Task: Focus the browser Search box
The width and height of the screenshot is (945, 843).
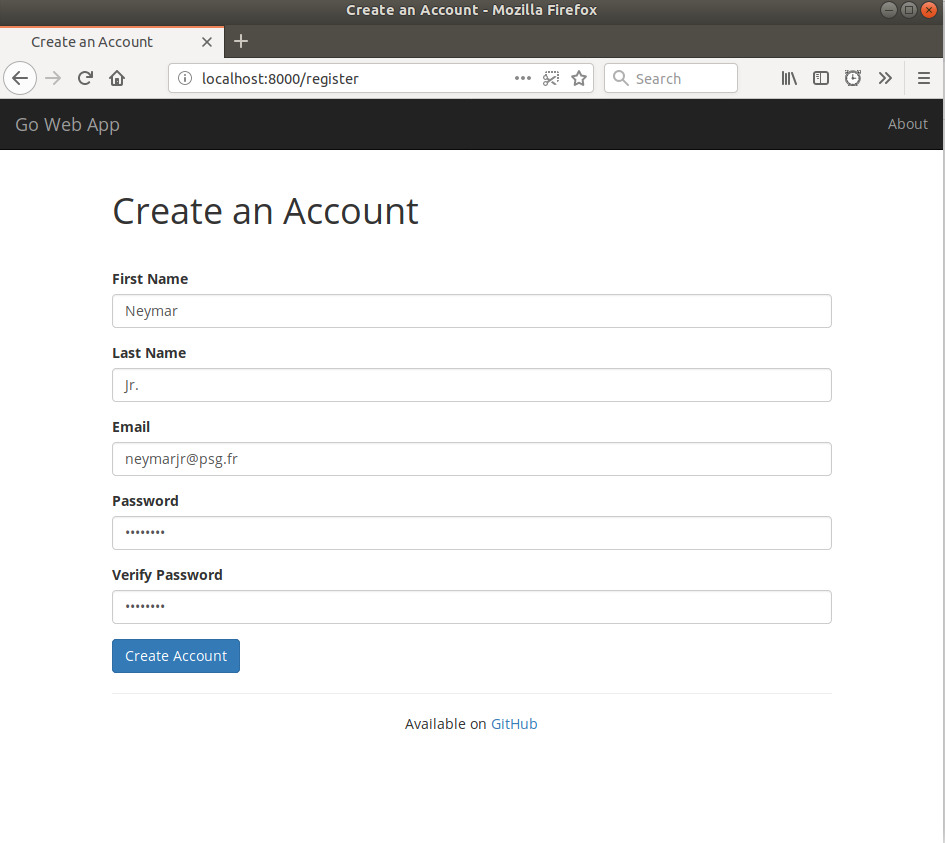Action: (671, 78)
